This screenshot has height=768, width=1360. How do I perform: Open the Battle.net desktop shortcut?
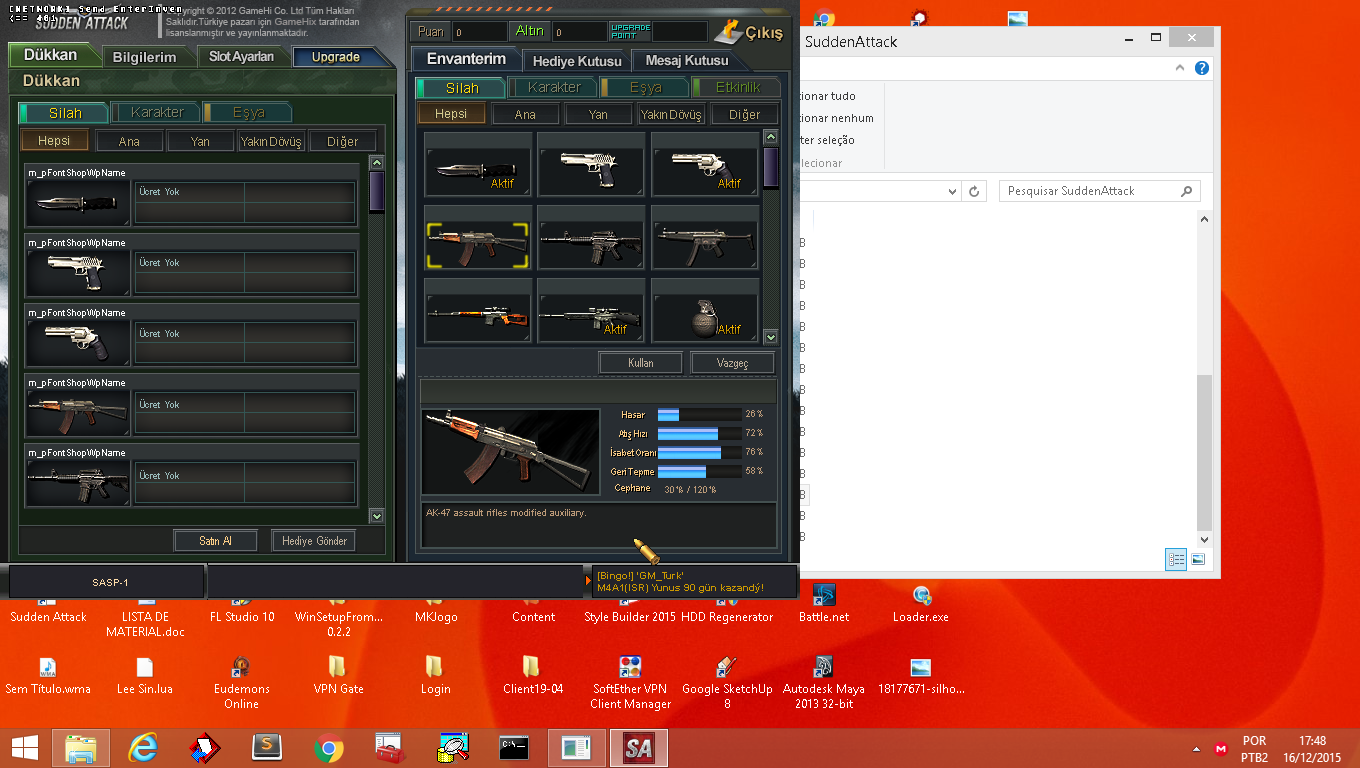click(824, 605)
